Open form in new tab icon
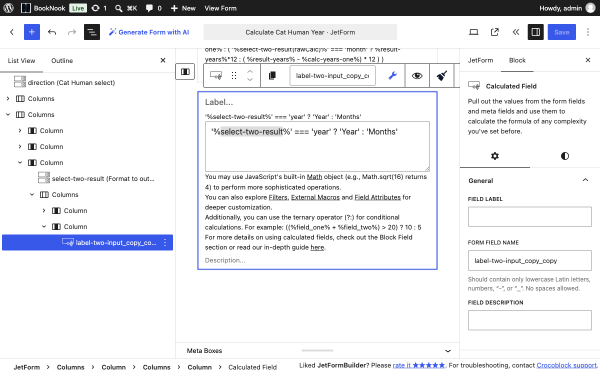 click(494, 32)
